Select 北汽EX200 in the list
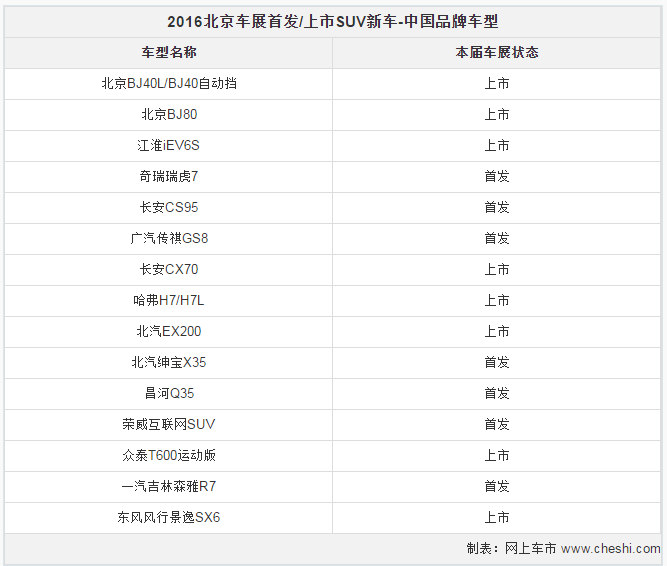The height and width of the screenshot is (566, 667). pyautogui.click(x=169, y=331)
